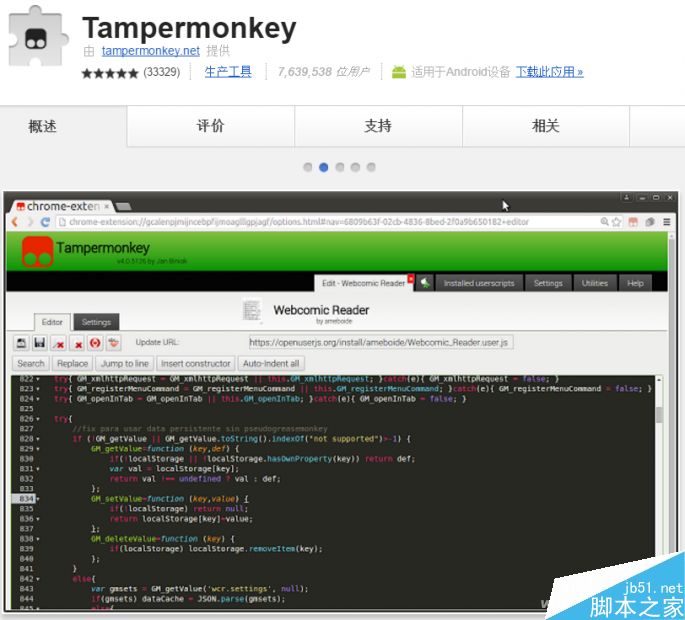Open the Help tab

click(x=635, y=283)
